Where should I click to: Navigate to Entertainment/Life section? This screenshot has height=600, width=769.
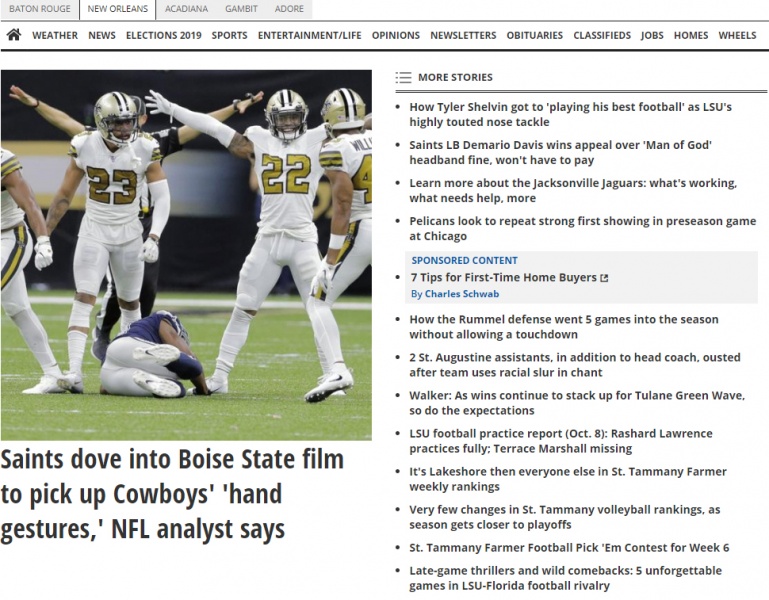(x=309, y=35)
